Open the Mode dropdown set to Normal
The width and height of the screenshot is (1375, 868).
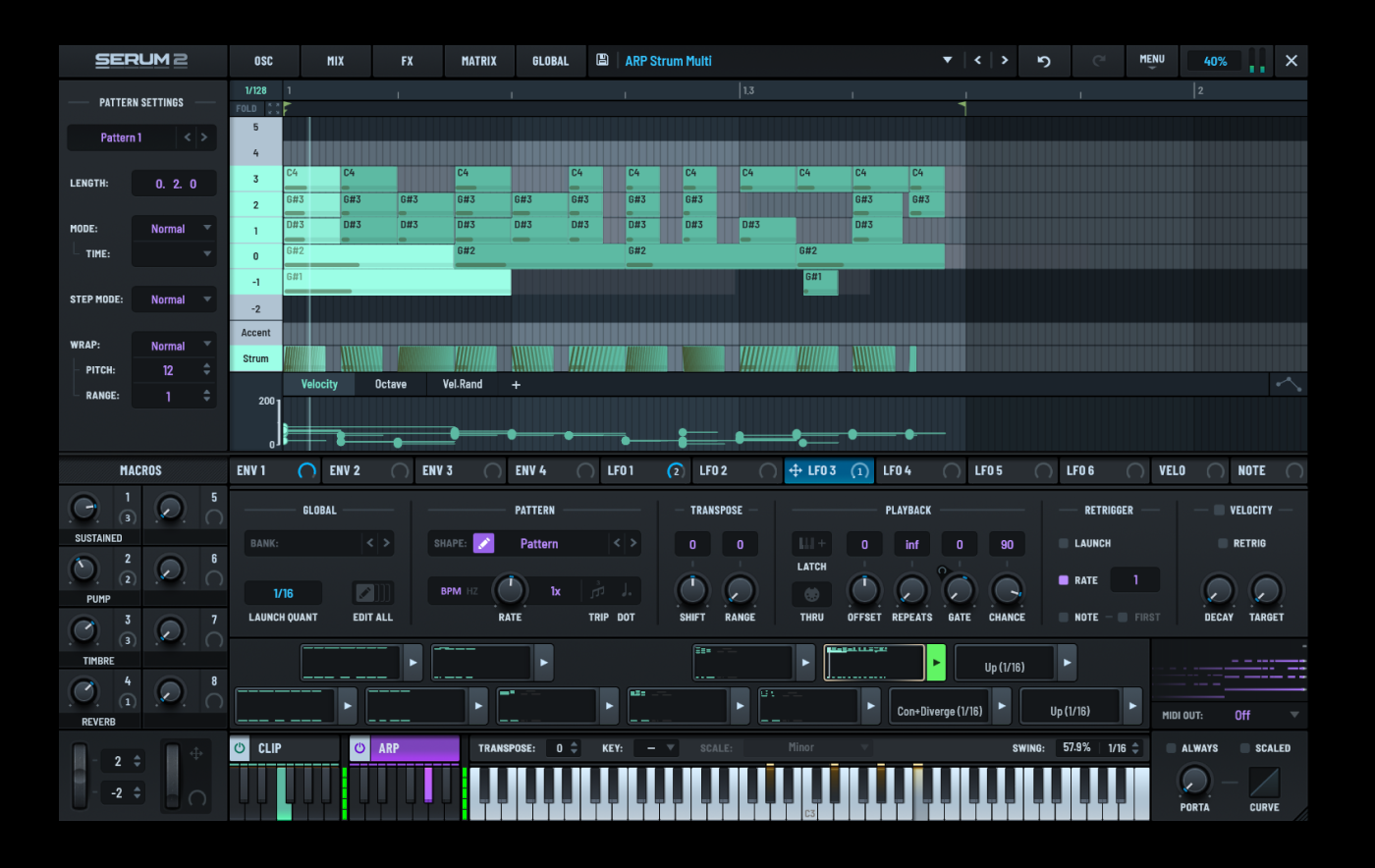(x=174, y=229)
